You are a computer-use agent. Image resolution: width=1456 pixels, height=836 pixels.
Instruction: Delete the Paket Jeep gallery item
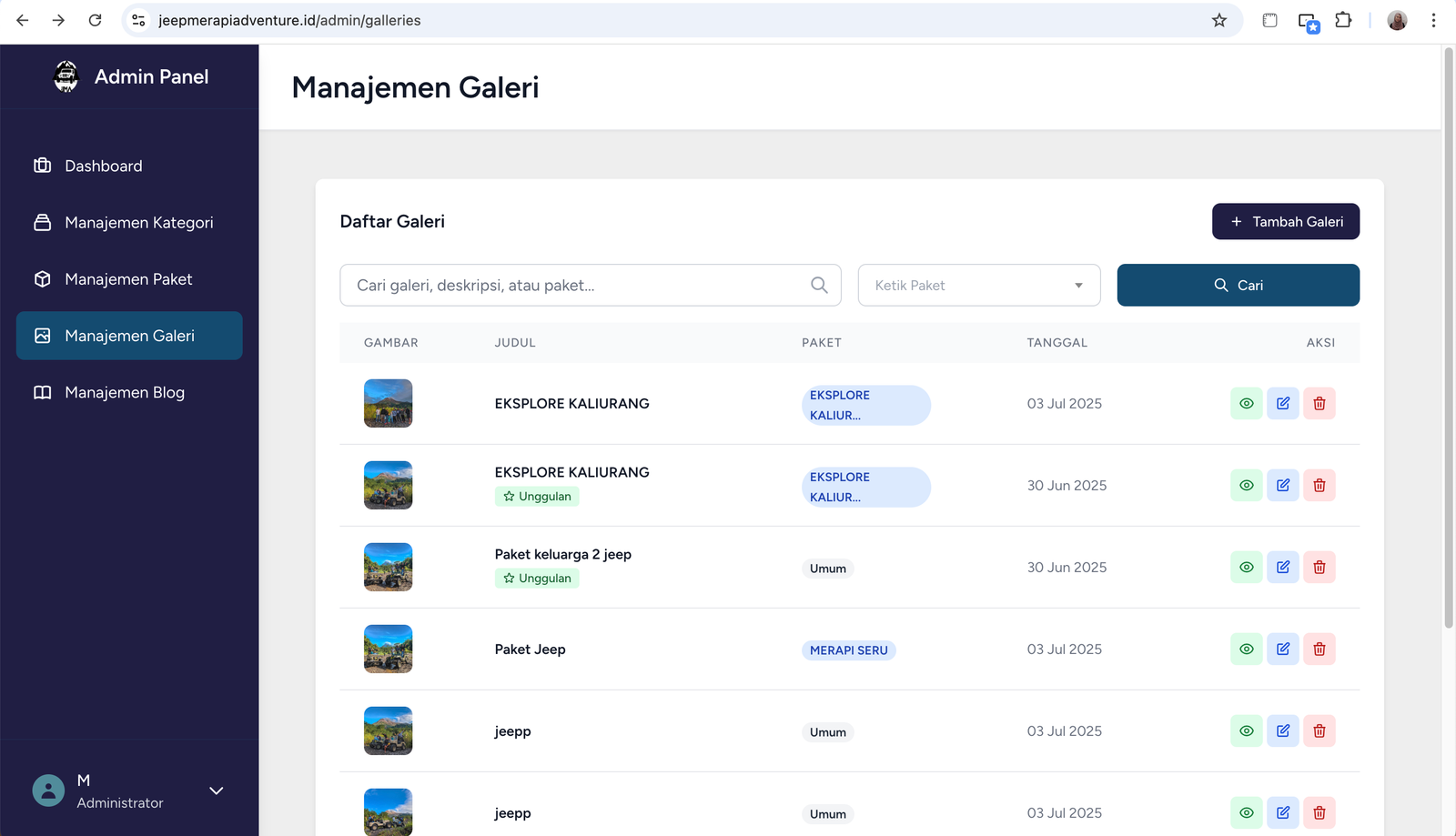pyautogui.click(x=1319, y=649)
